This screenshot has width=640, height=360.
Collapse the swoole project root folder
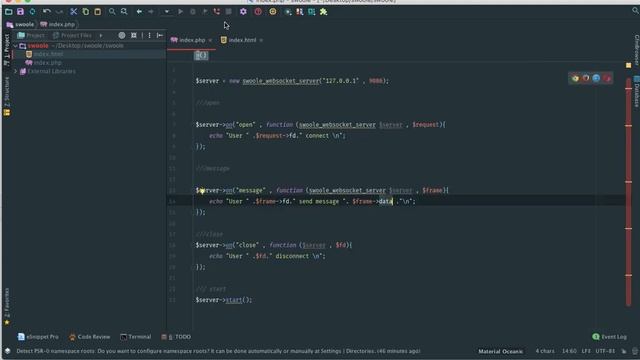tap(16, 46)
